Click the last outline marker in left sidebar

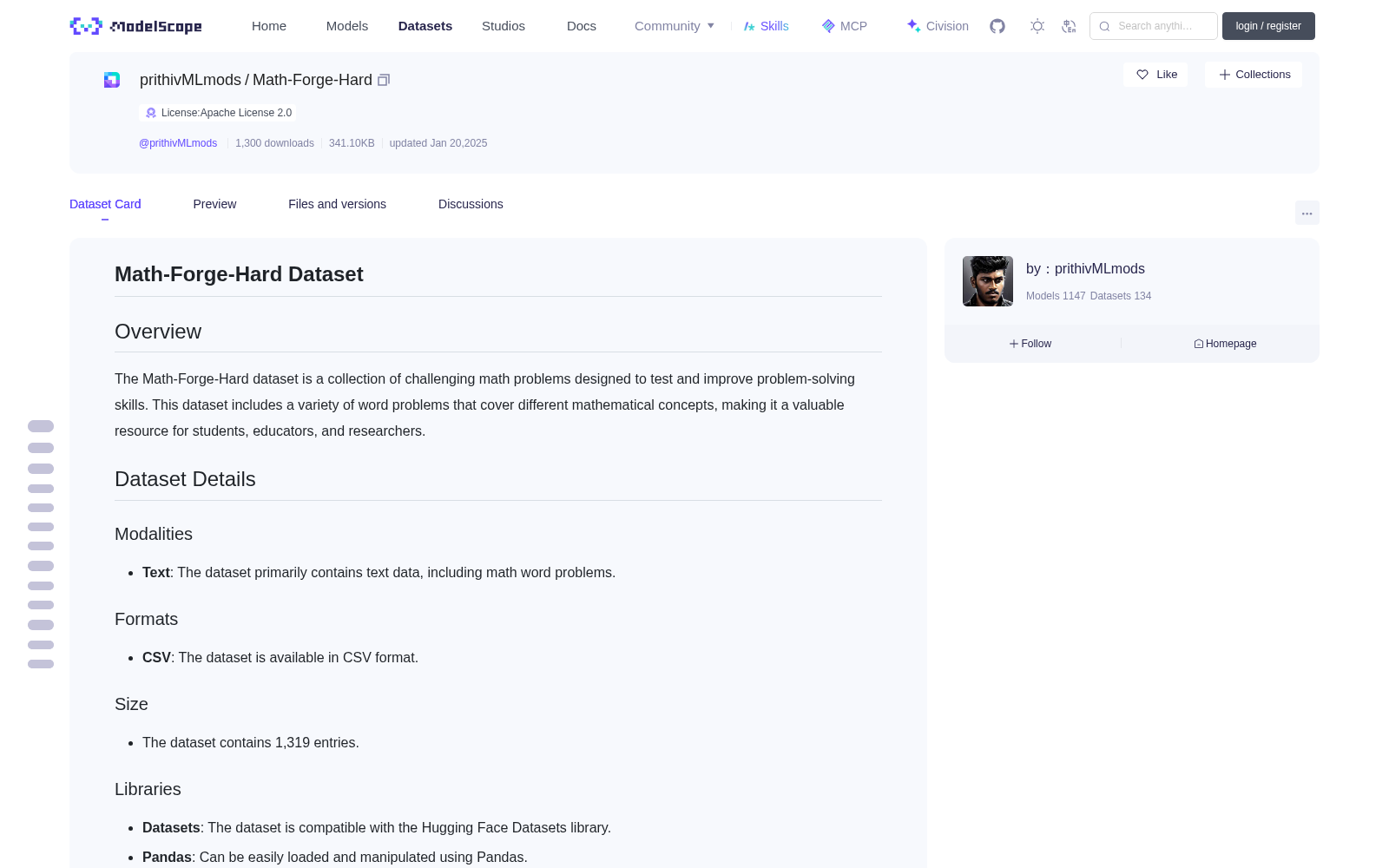pos(41,664)
